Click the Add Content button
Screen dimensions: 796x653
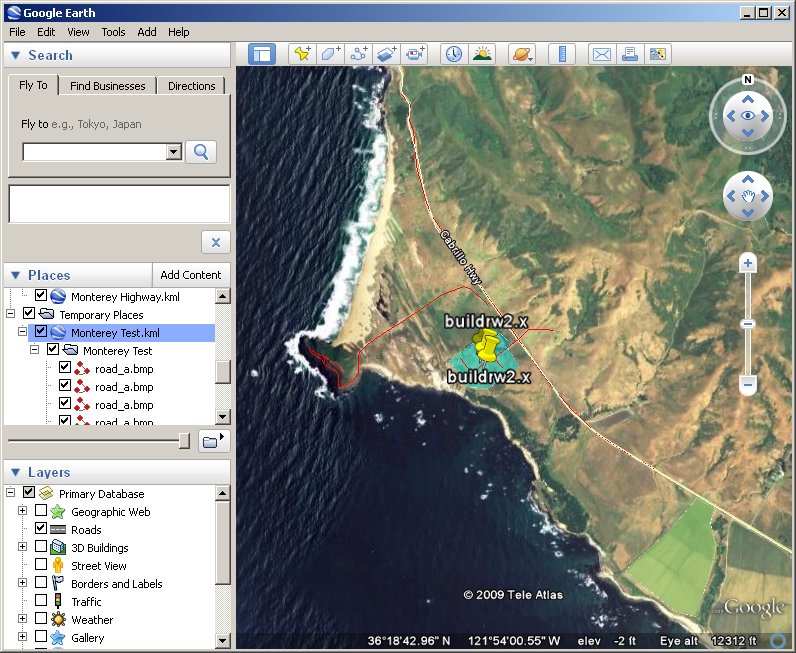point(191,275)
